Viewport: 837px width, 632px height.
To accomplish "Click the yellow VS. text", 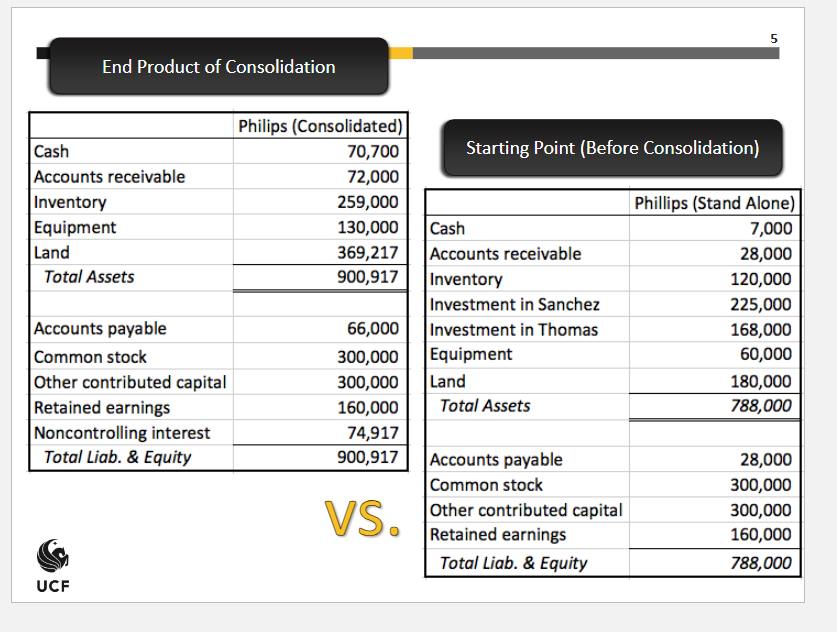I will pos(363,518).
